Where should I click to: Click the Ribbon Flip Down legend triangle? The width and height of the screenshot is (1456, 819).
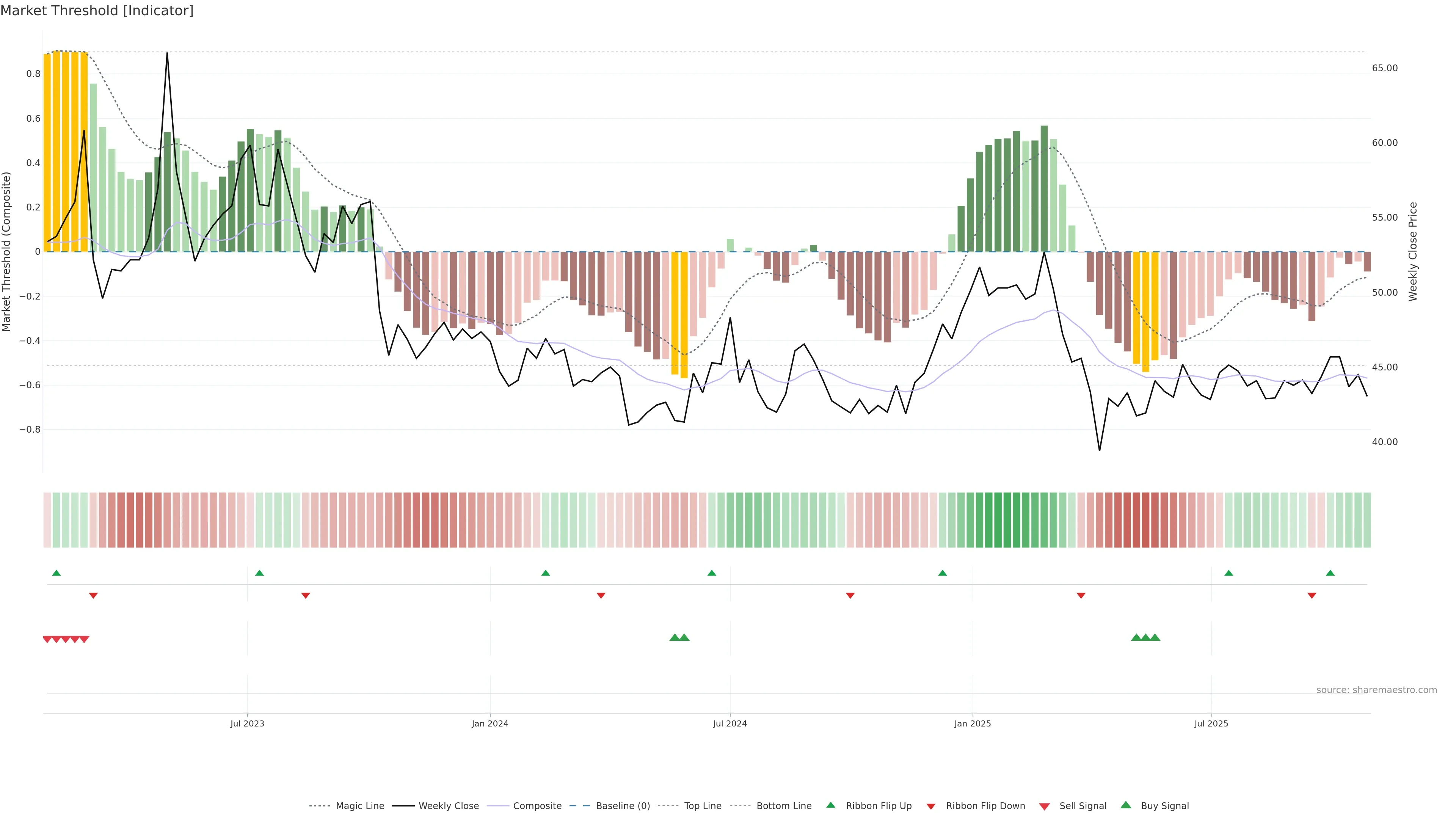[x=930, y=806]
